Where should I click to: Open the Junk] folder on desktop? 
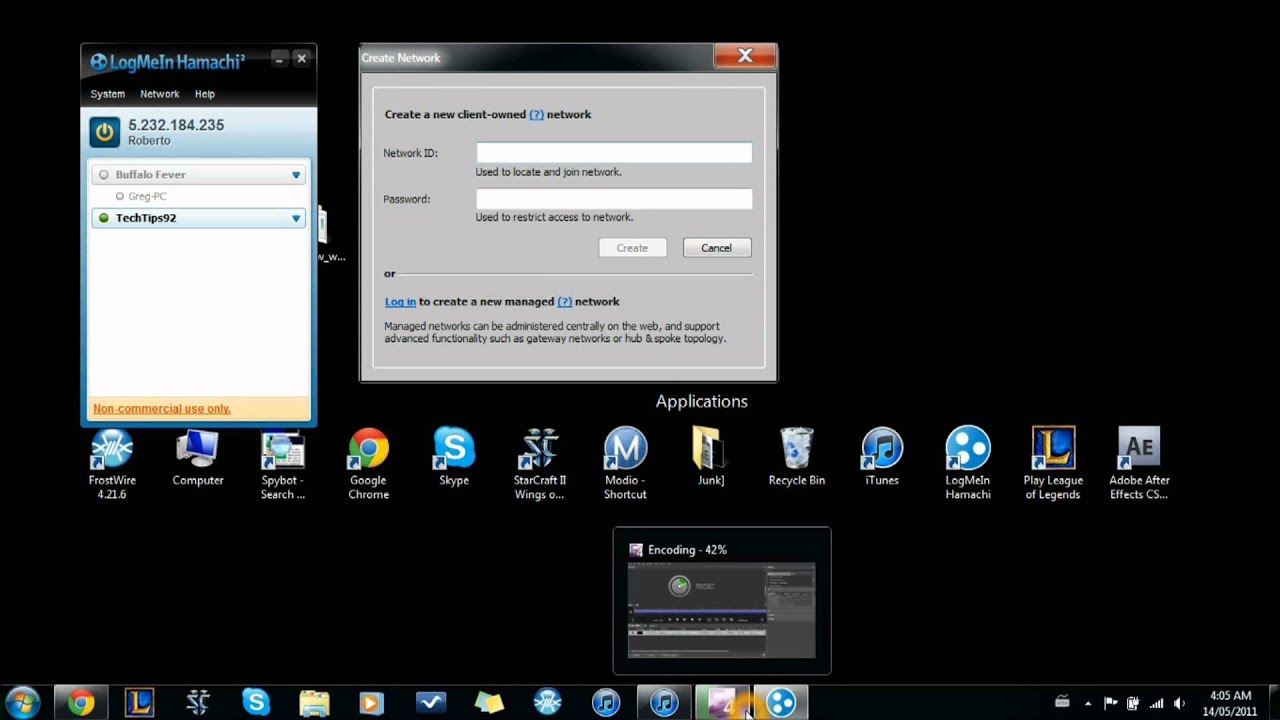[711, 457]
